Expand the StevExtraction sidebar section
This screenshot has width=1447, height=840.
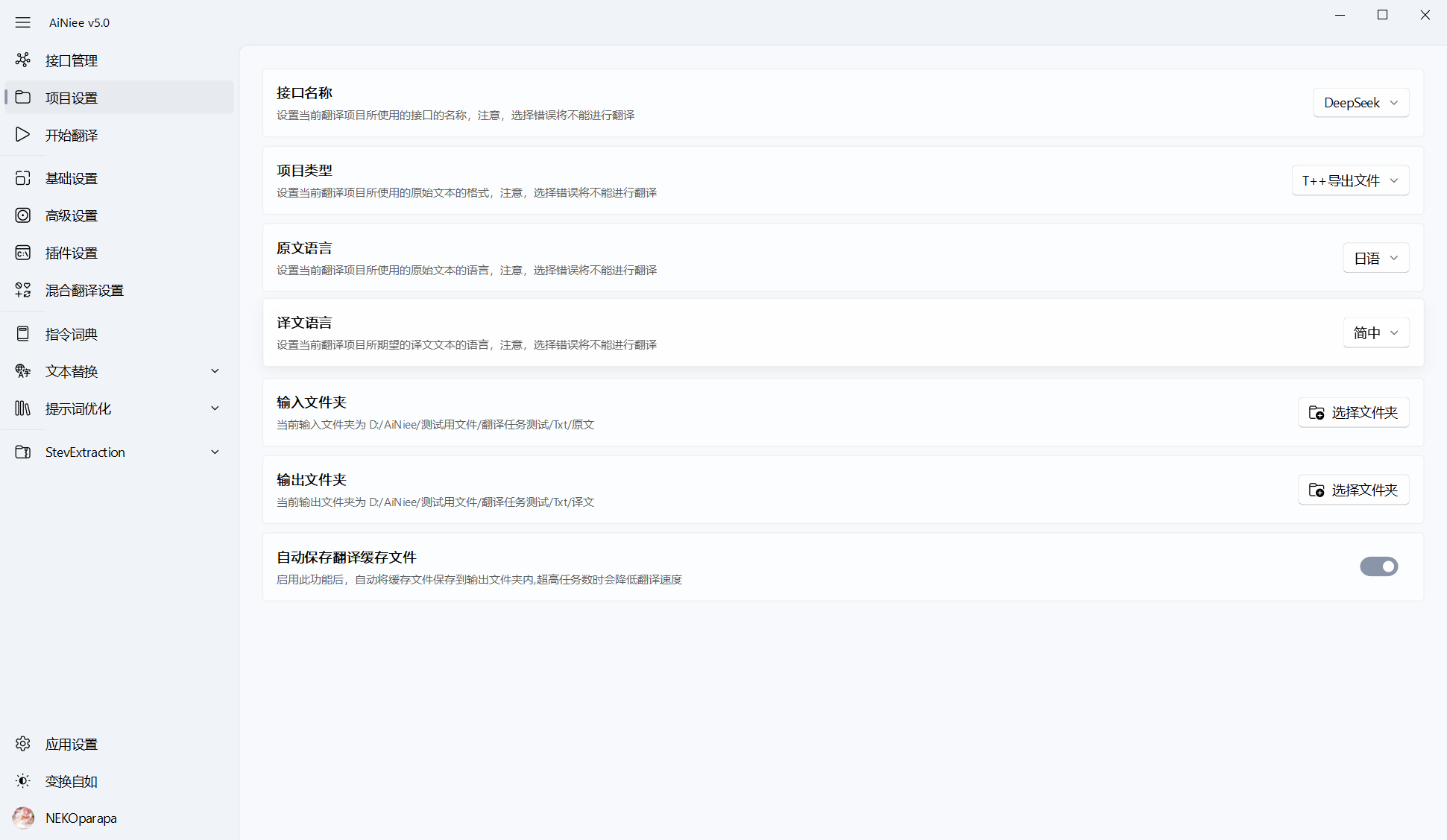pos(215,452)
